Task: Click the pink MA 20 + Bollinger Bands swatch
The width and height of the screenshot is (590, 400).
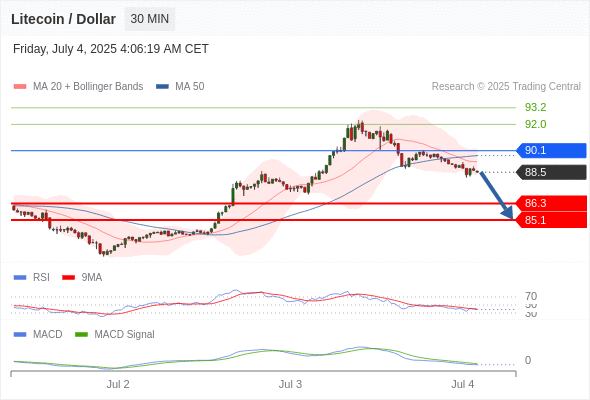Action: [x=20, y=87]
